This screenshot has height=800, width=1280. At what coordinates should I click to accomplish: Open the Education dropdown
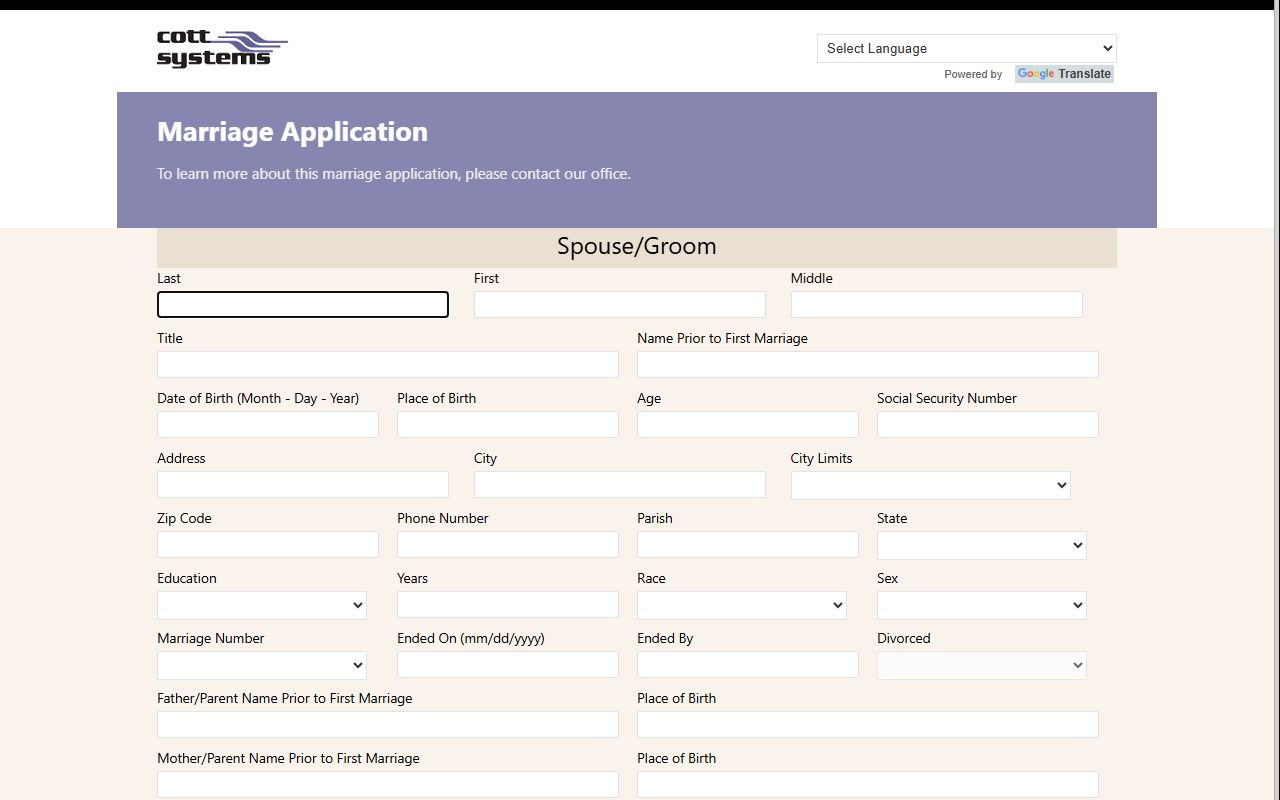point(262,605)
